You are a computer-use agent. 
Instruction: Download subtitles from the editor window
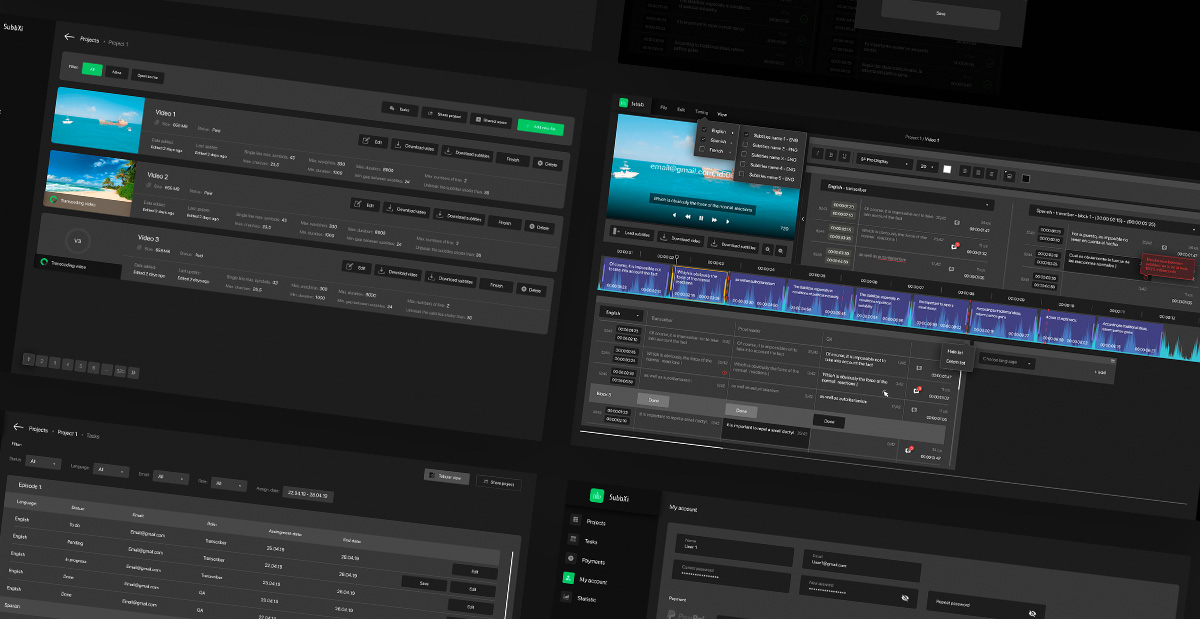[x=733, y=245]
